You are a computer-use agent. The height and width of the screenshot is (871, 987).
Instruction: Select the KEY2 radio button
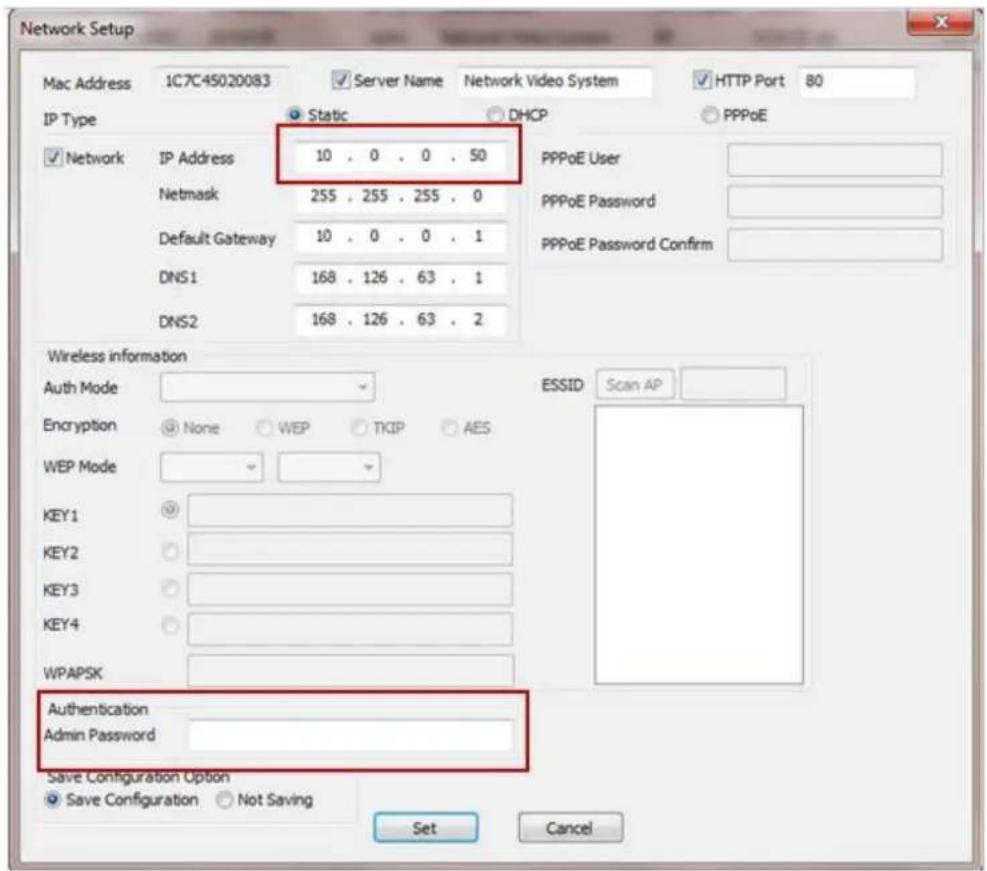point(170,552)
